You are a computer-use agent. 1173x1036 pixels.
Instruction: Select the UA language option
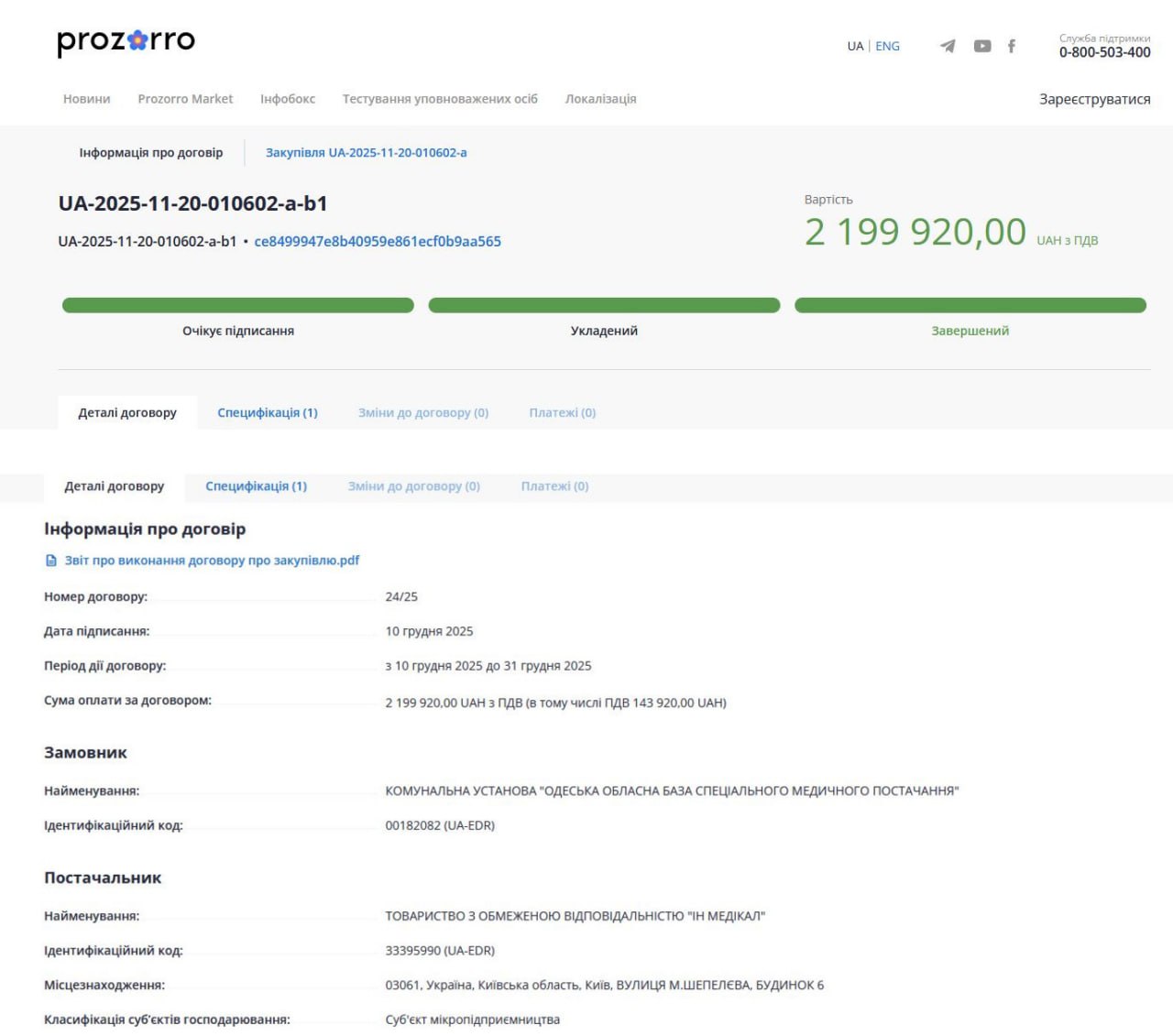click(855, 46)
